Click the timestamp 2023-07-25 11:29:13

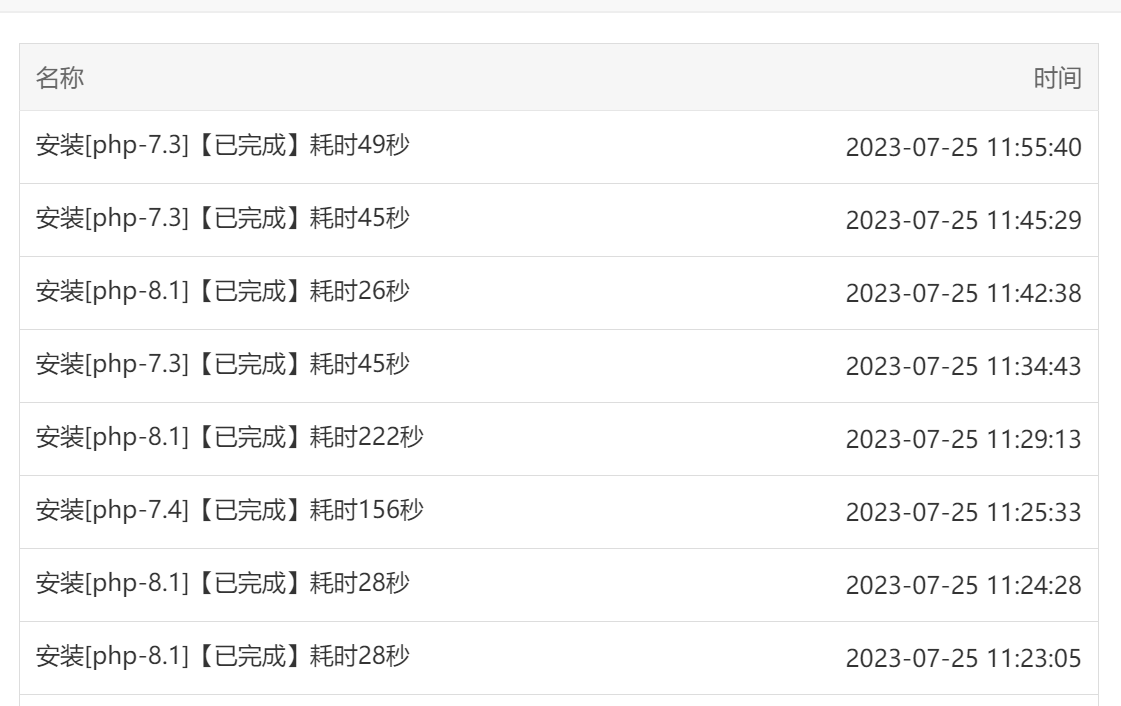tap(963, 439)
